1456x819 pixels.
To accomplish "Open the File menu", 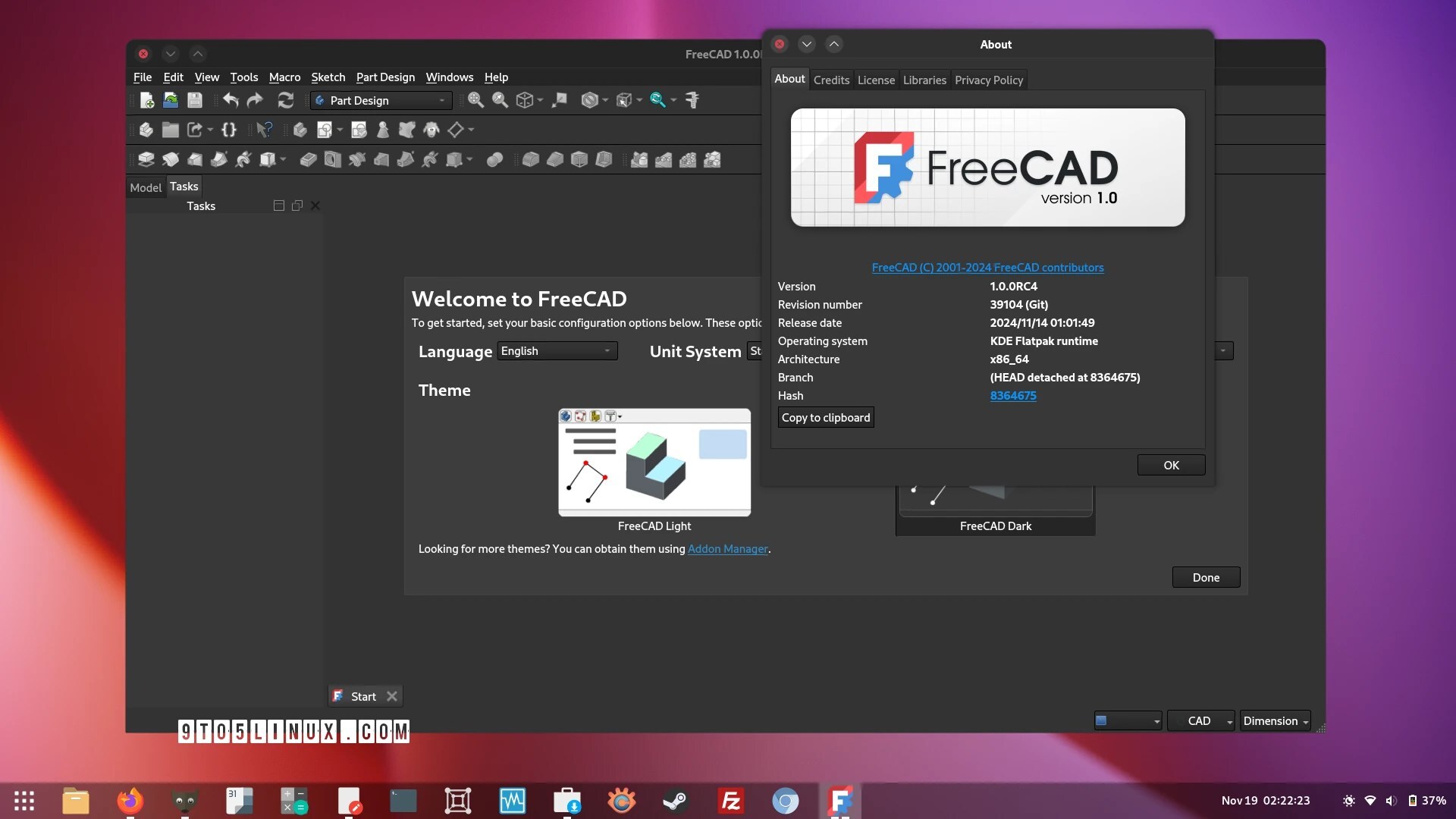I will point(142,77).
